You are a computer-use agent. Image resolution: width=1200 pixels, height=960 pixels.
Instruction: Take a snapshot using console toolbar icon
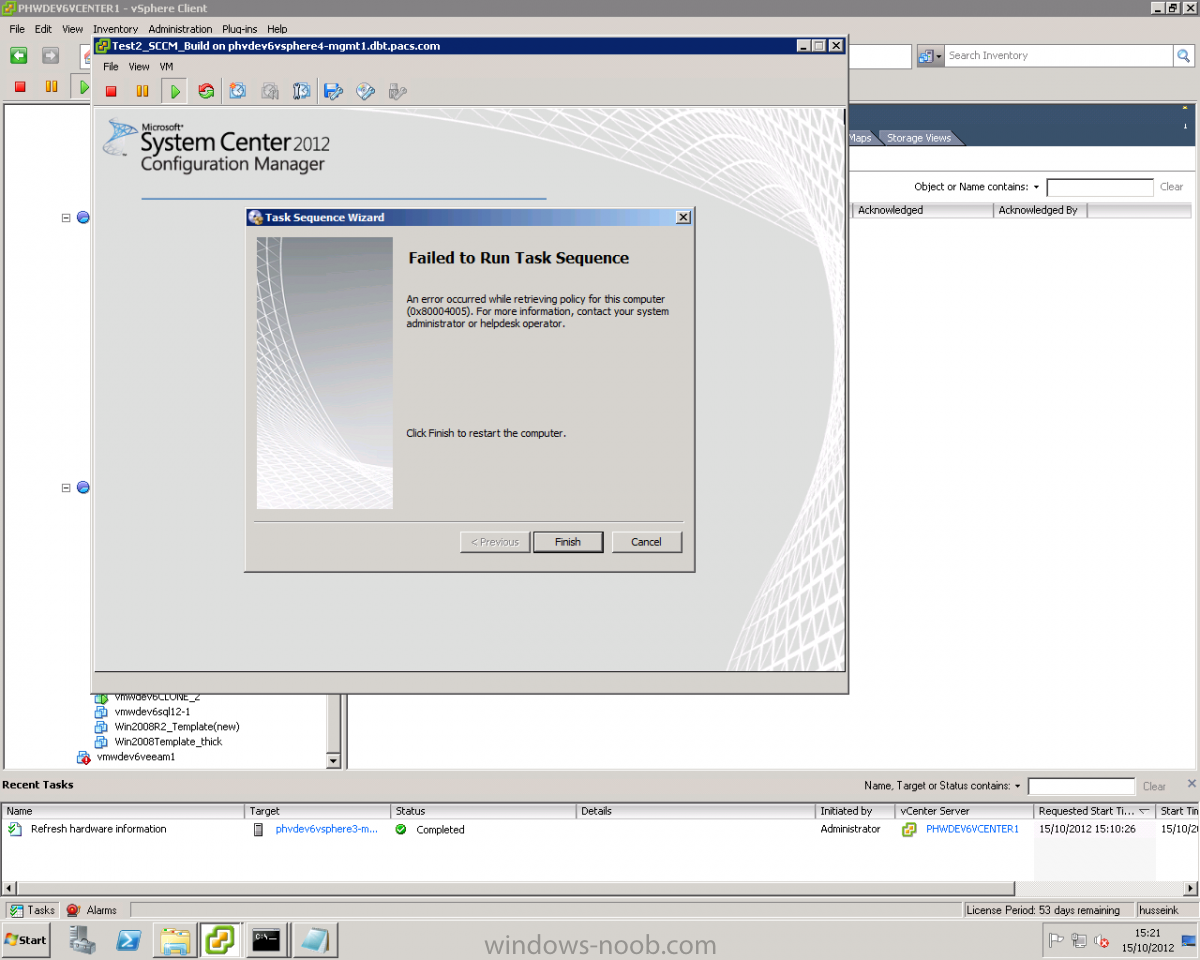[238, 91]
